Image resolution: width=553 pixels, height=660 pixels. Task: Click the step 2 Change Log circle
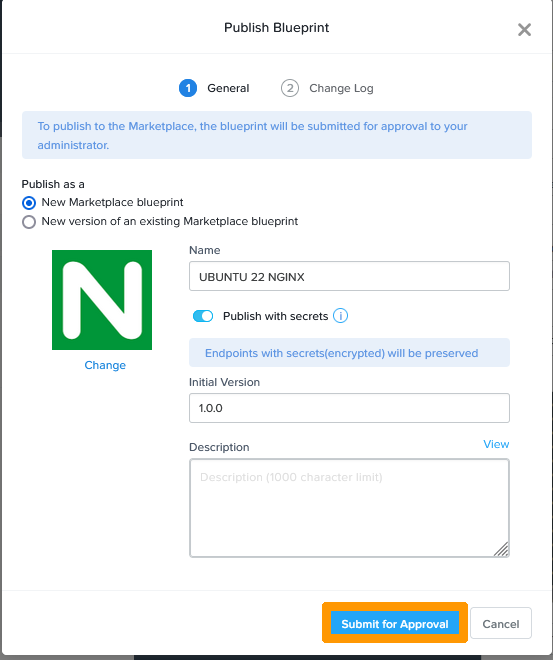coord(290,88)
